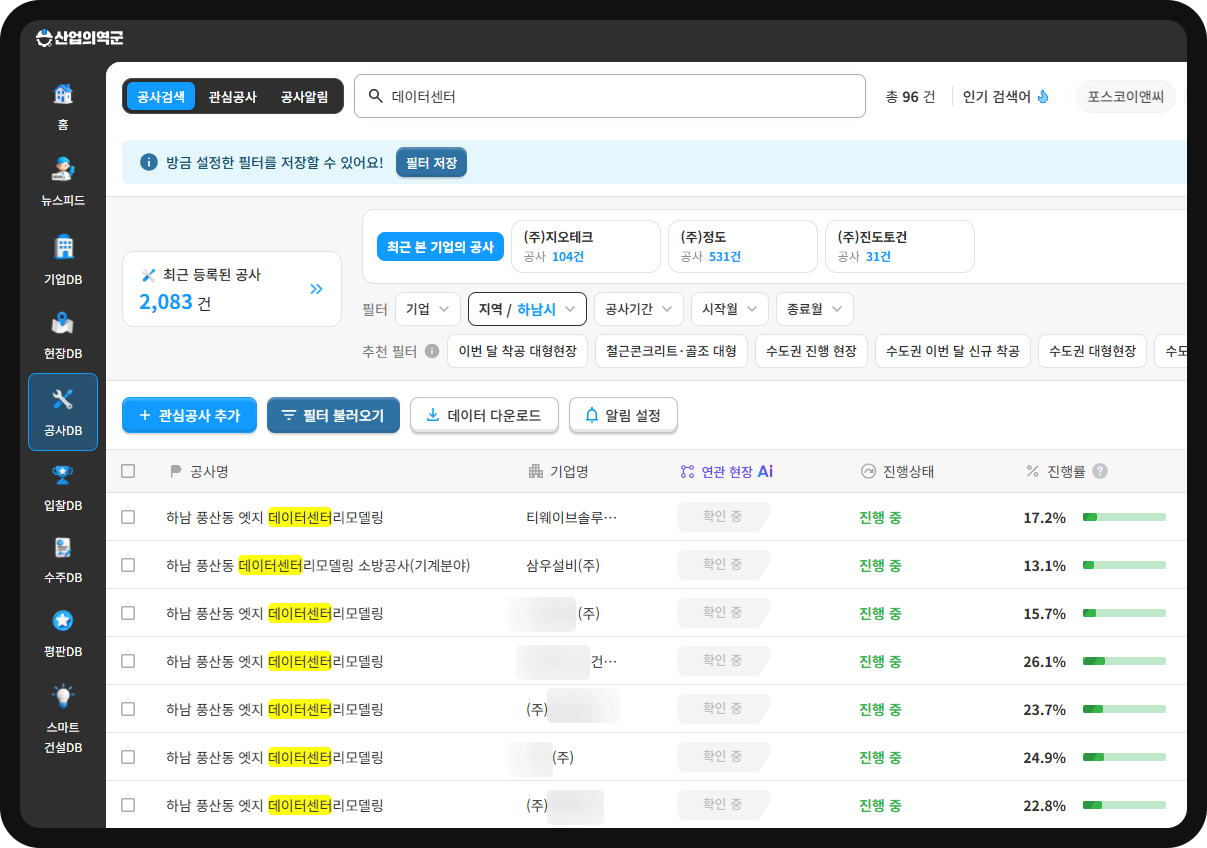The width and height of the screenshot is (1207, 848).
Task: Click the 필터 불러오기 button
Action: [333, 415]
